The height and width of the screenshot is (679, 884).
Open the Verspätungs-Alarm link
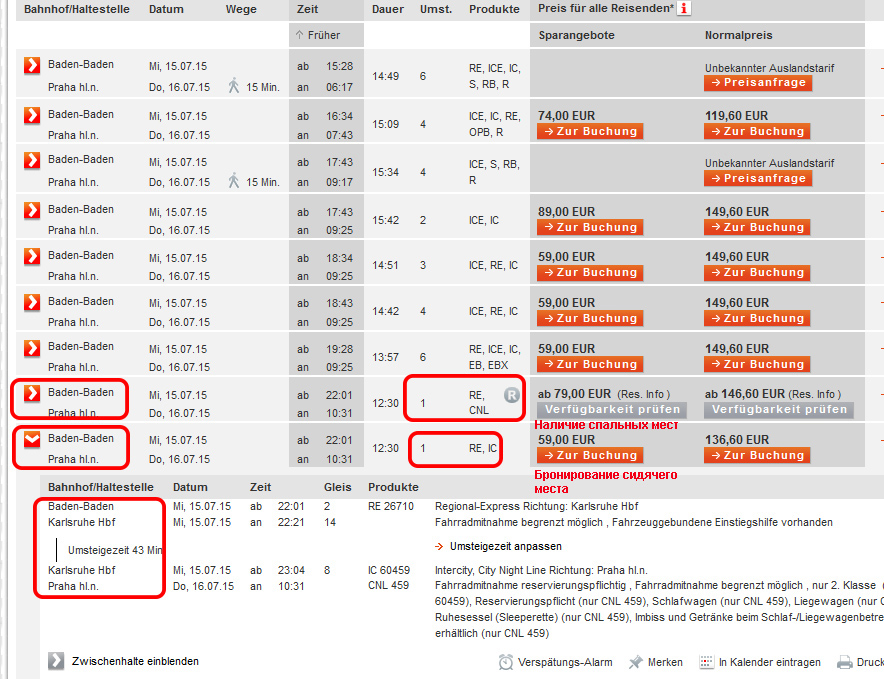pyautogui.click(x=565, y=662)
